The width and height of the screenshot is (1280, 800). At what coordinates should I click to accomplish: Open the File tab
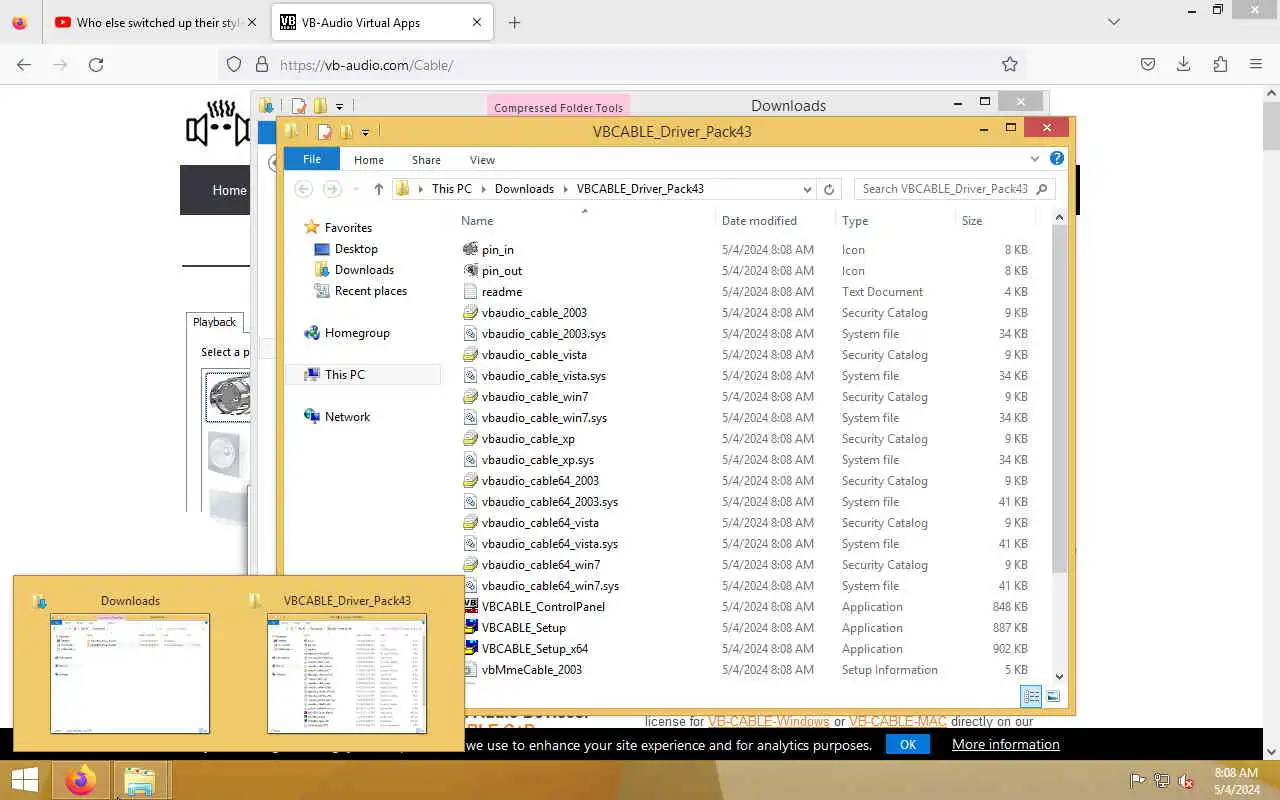pos(312,159)
